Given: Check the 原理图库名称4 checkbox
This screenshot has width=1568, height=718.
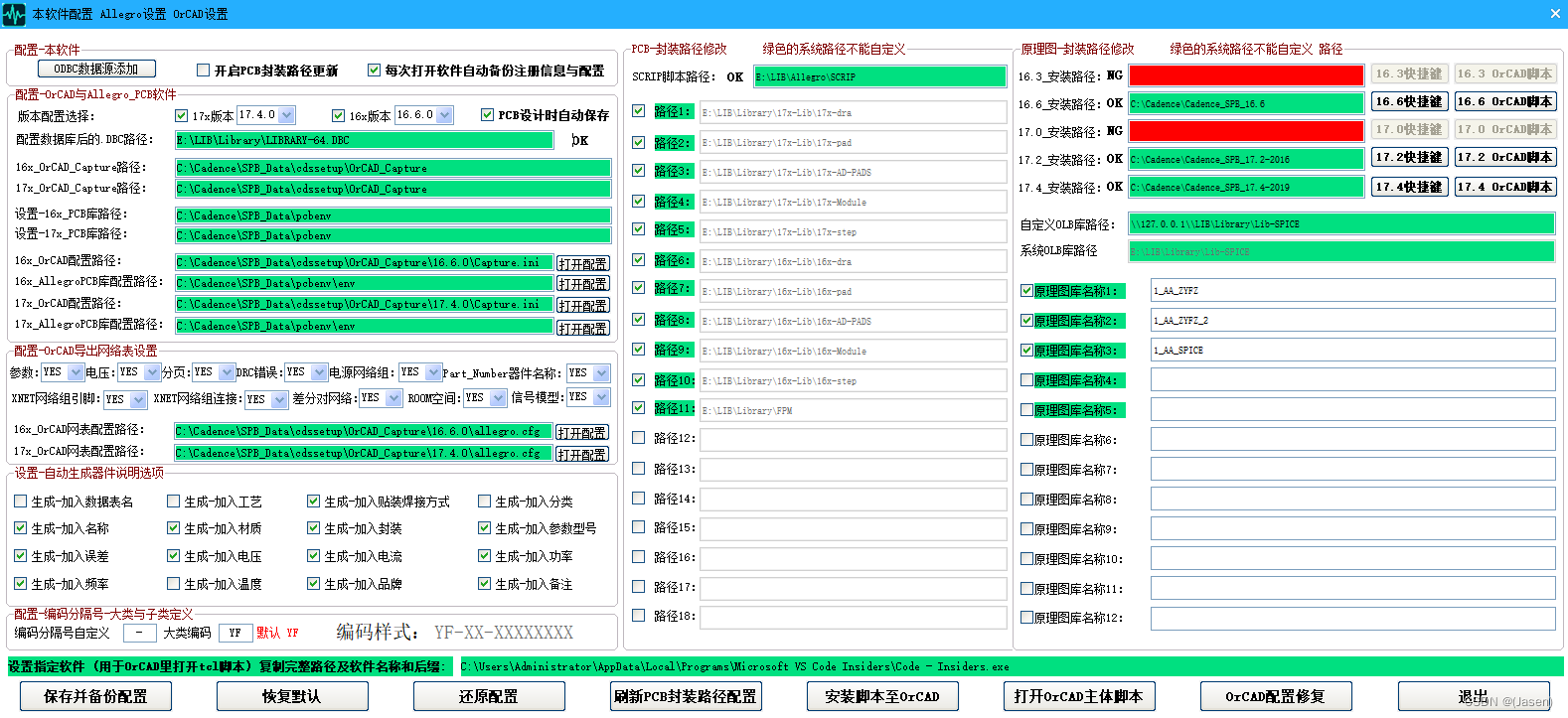Looking at the screenshot, I should (1027, 380).
